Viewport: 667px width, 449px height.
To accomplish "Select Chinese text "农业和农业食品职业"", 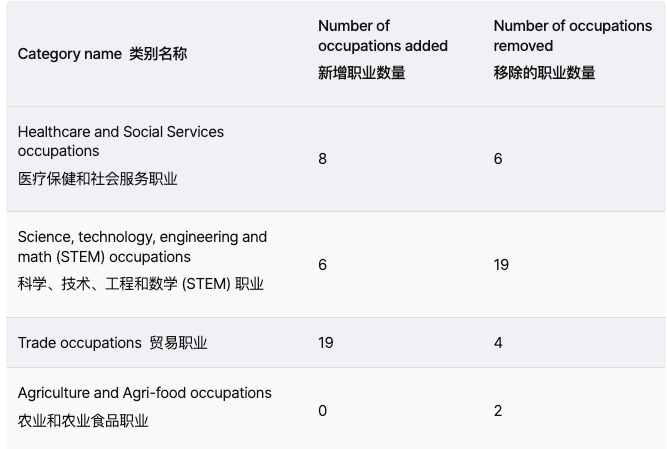I will click(82, 421).
